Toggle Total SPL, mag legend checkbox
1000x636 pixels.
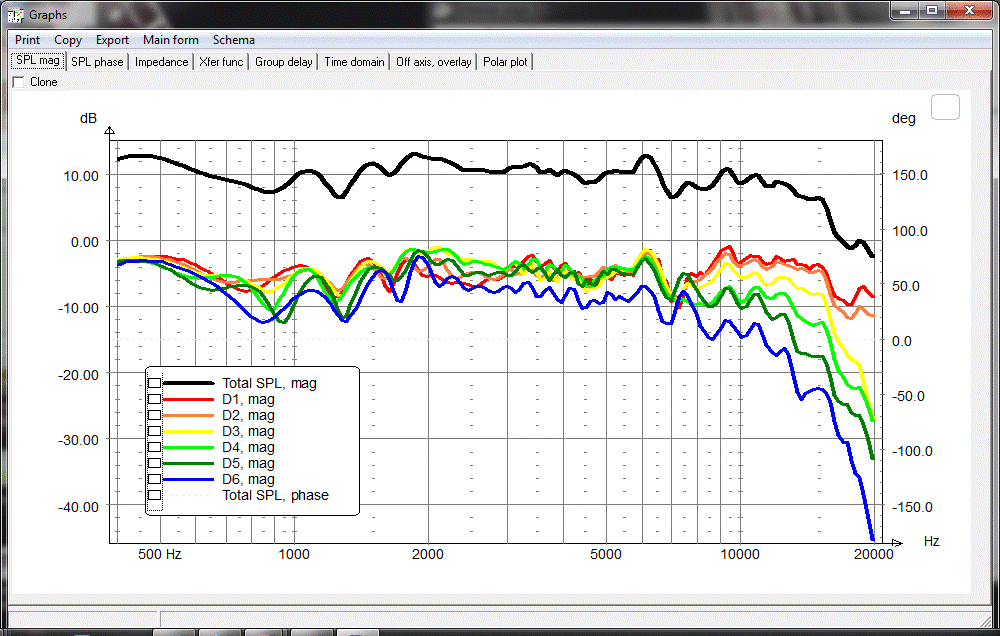click(x=154, y=383)
